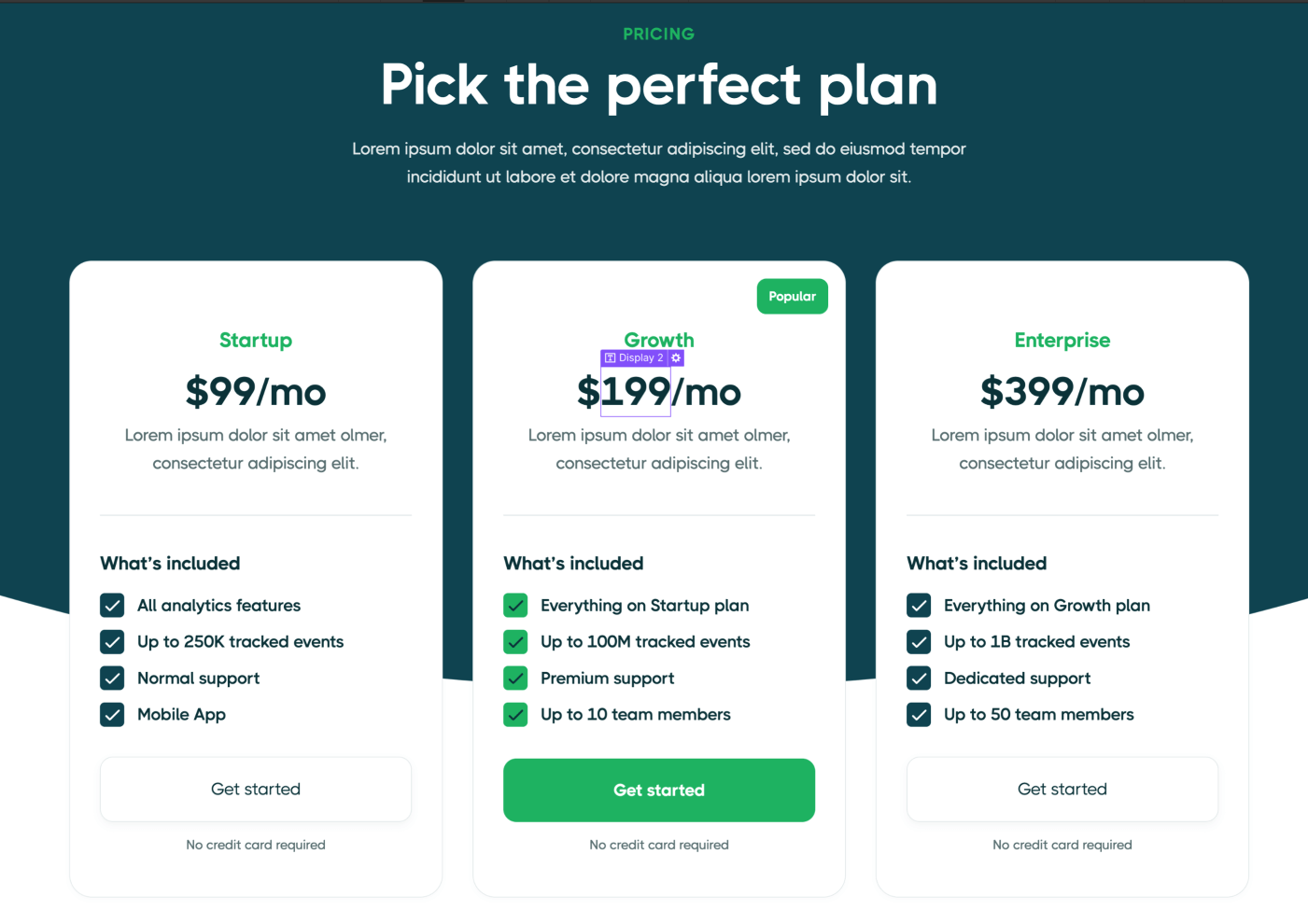Click checkmark icon next to Up to 1B tracked events
The width and height of the screenshot is (1308, 924).
(919, 641)
